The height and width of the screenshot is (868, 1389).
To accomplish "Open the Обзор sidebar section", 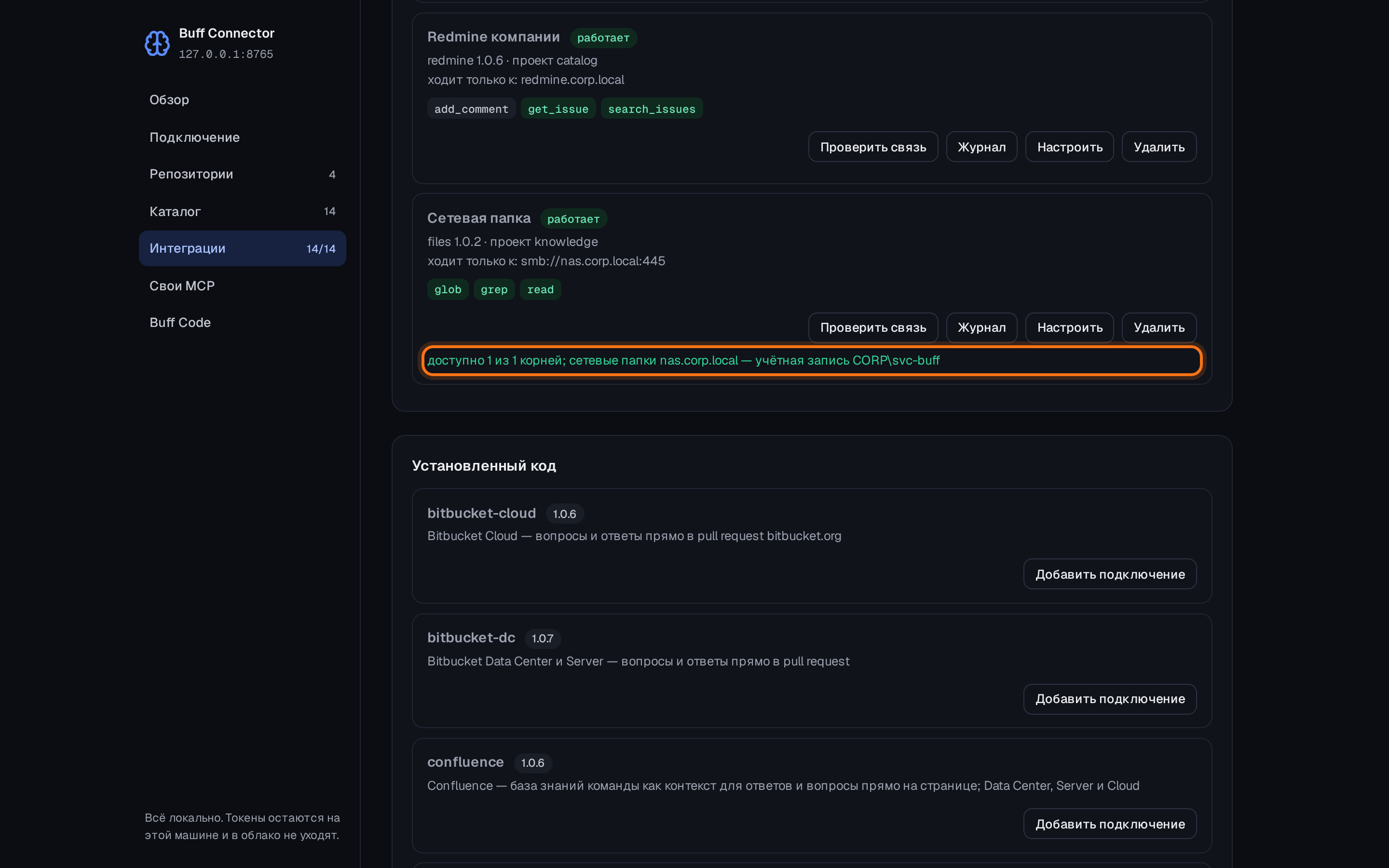I will point(242,100).
